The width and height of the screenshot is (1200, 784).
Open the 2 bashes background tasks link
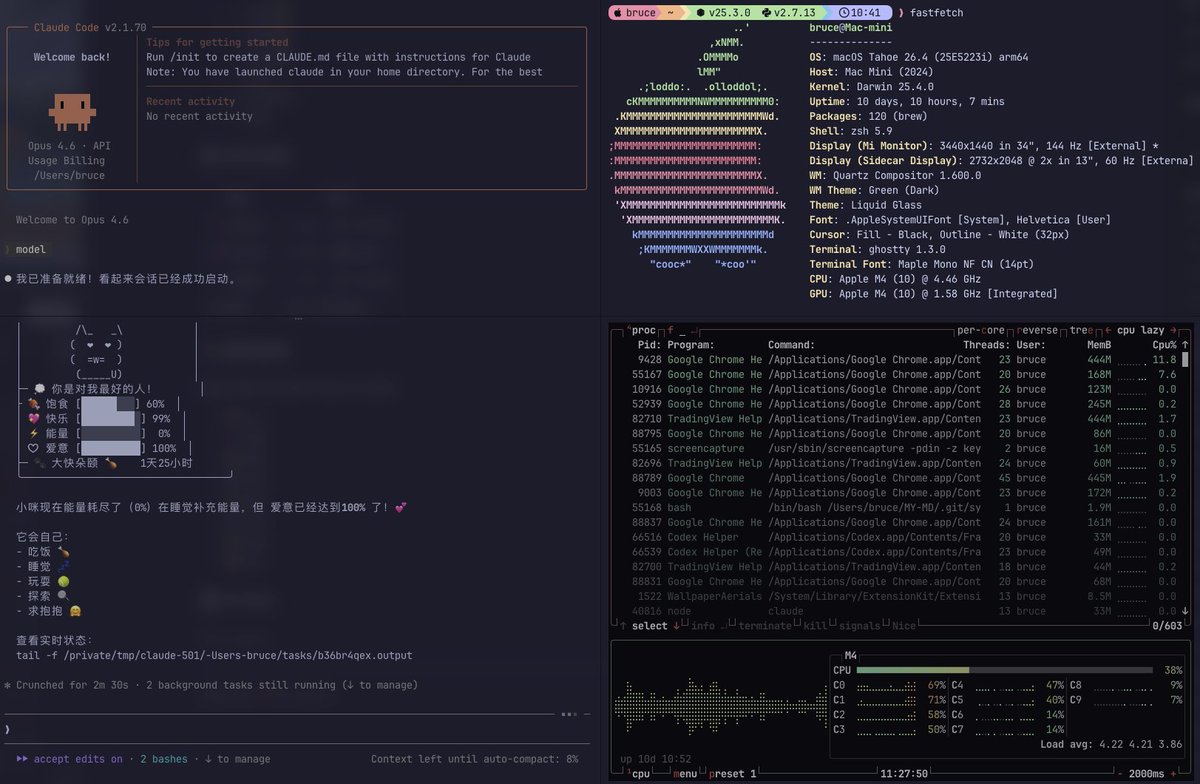pyautogui.click(x=163, y=759)
